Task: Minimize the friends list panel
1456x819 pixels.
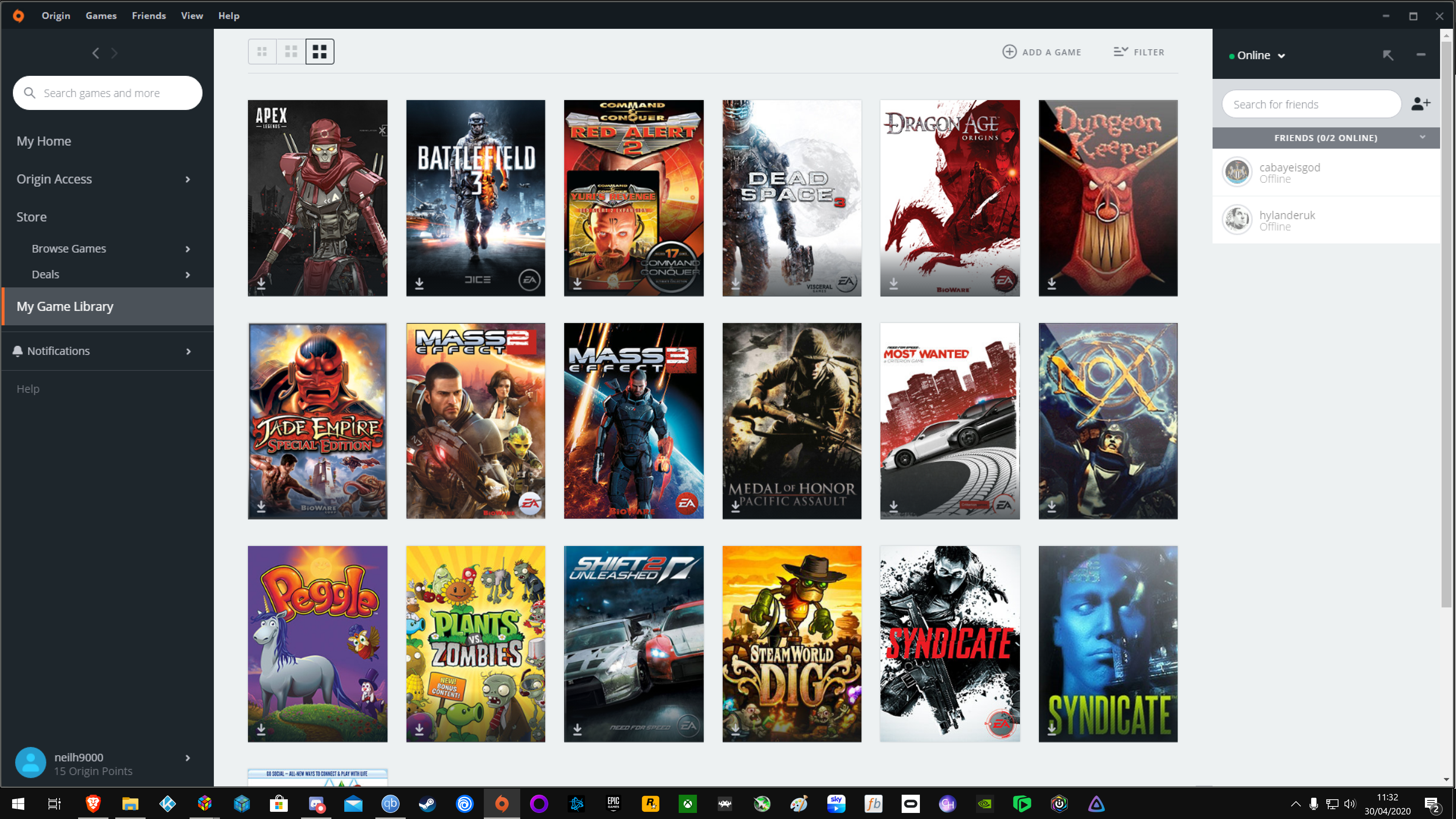Action: (x=1420, y=54)
